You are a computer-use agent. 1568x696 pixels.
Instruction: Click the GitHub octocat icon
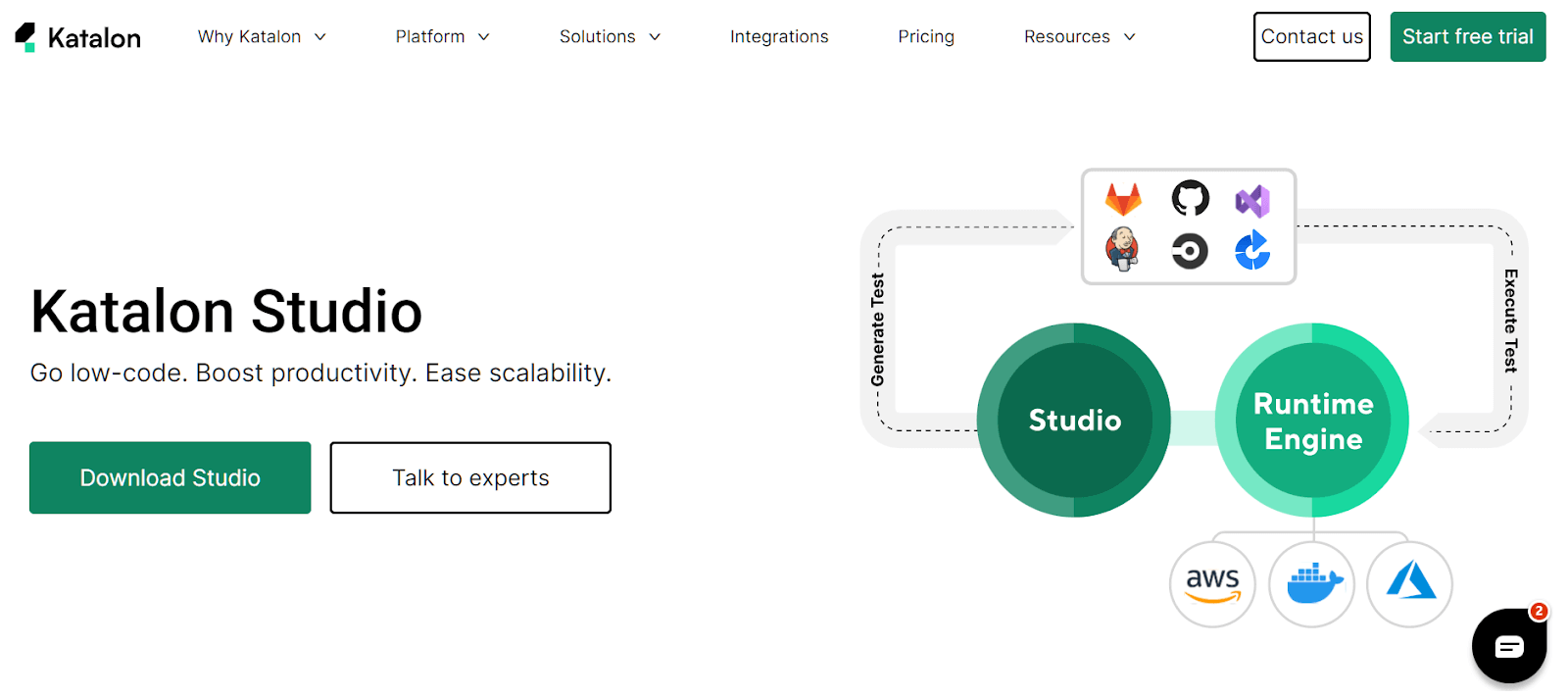pos(1190,199)
